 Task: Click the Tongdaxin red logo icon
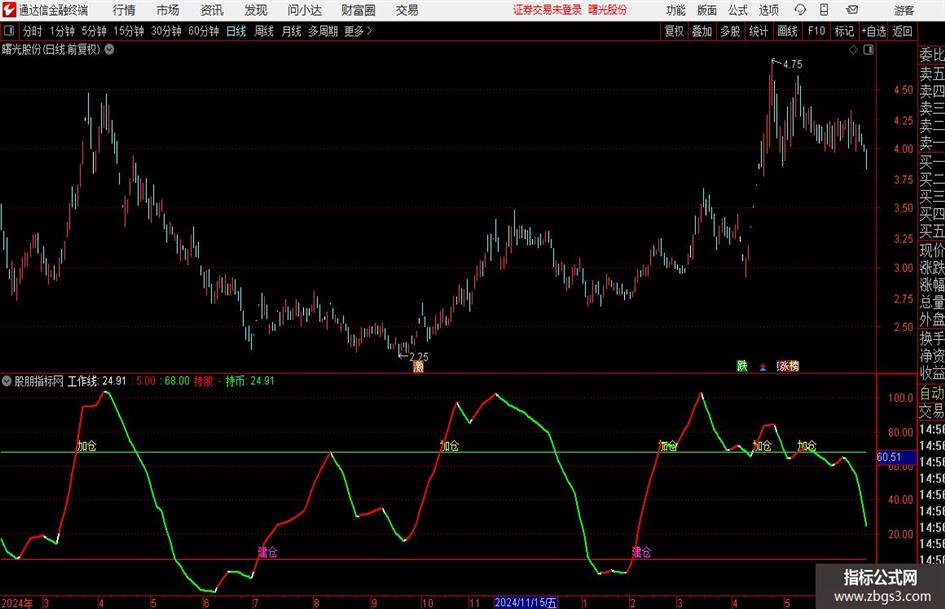[x=9, y=10]
